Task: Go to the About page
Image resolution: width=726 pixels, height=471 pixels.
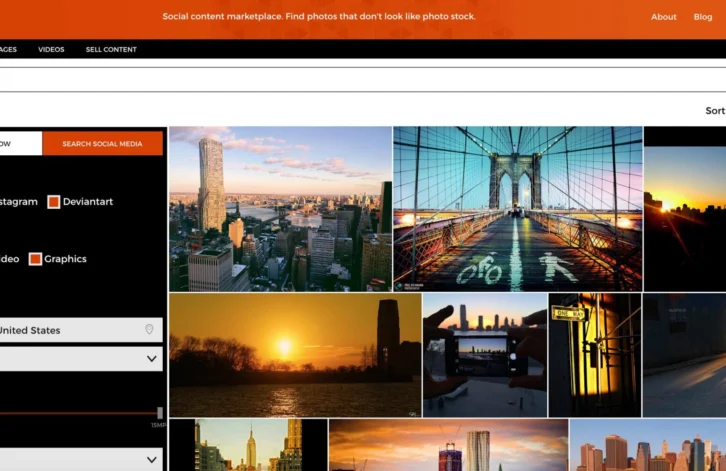Action: [664, 17]
